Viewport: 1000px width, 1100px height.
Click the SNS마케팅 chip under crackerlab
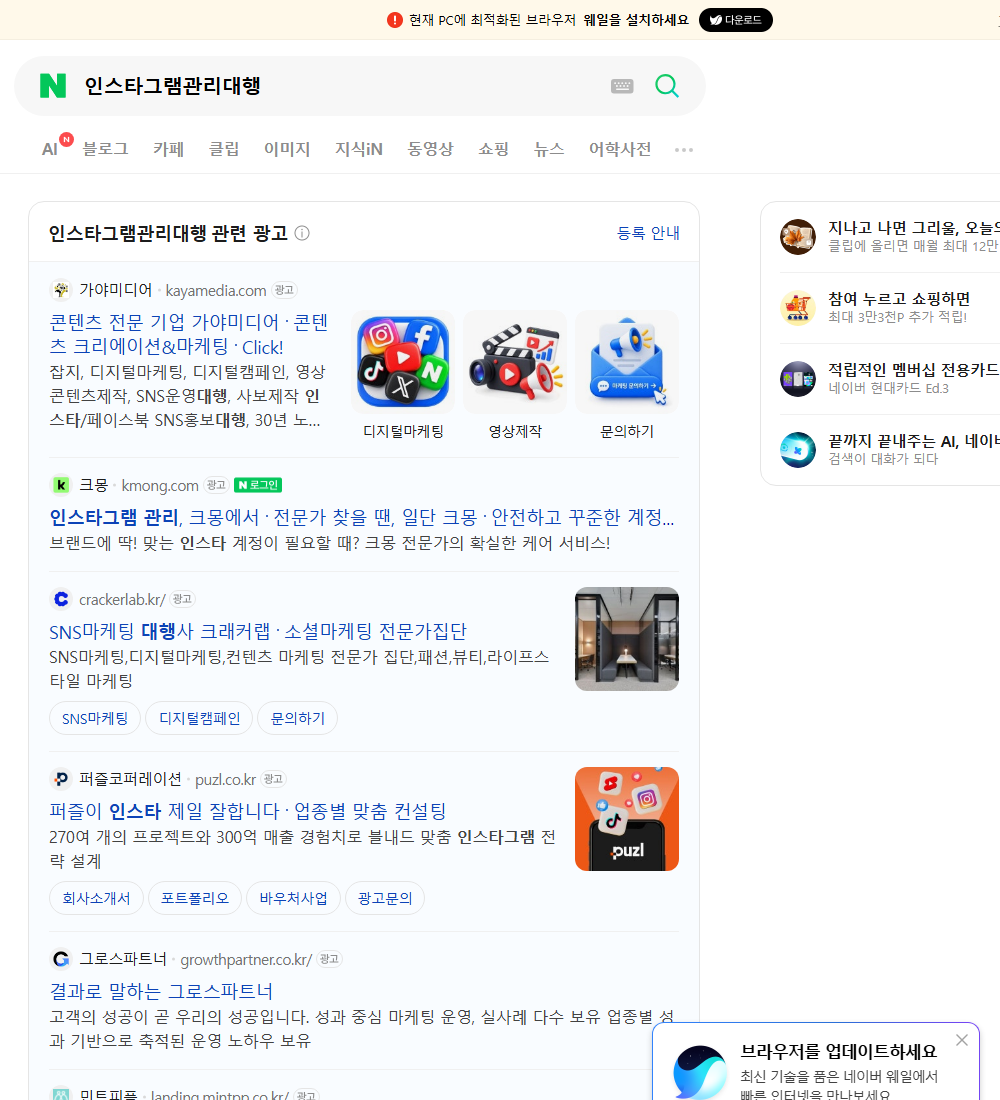95,718
